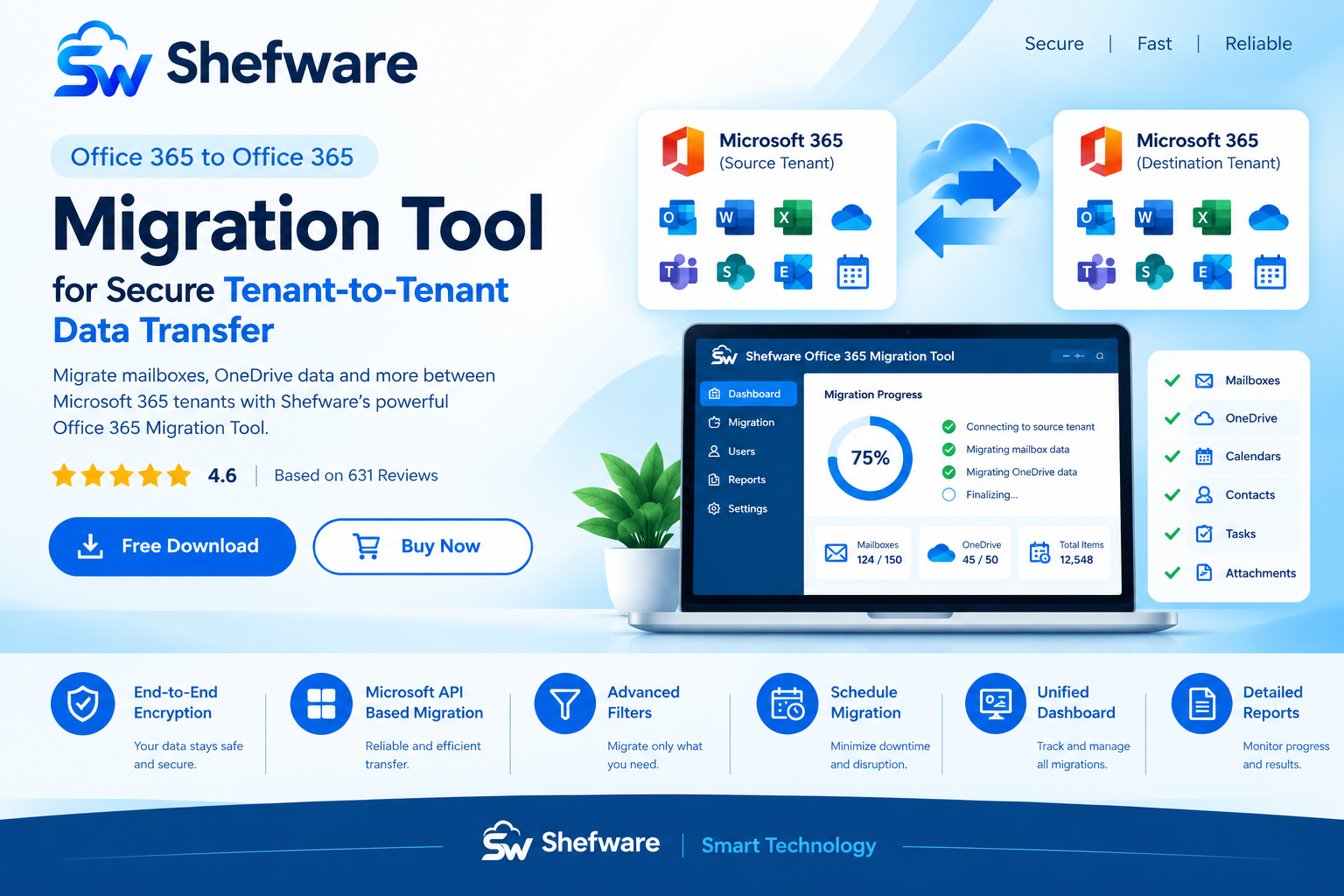Click the Free Download button
This screenshot has height=896, width=1344.
click(x=172, y=546)
